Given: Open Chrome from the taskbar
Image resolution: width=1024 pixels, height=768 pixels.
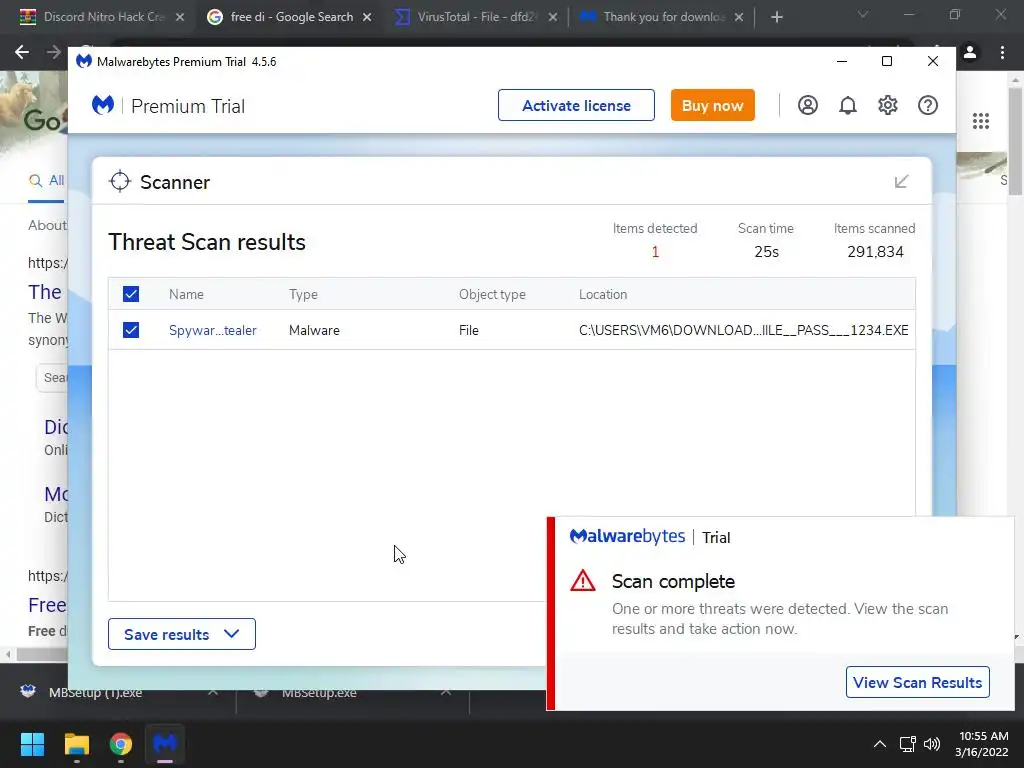Looking at the screenshot, I should 121,744.
